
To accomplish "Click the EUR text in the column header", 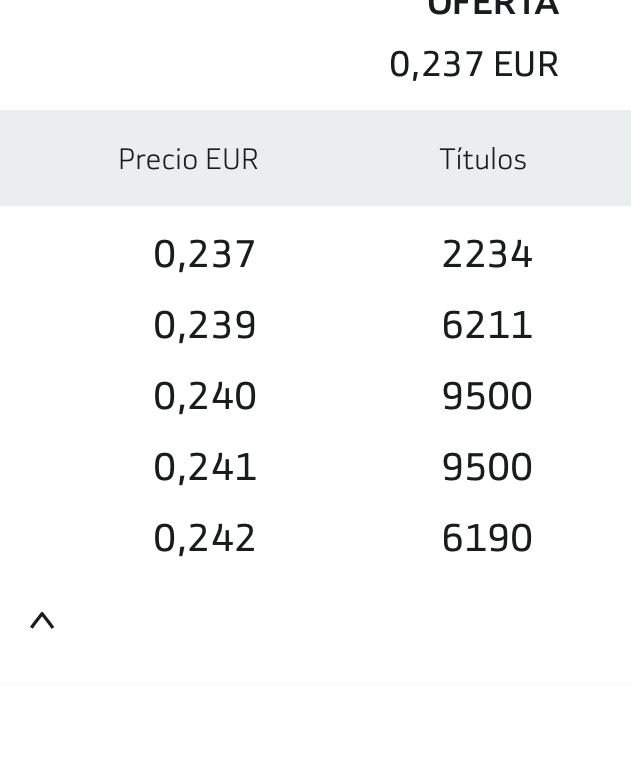I will (x=232, y=158).
